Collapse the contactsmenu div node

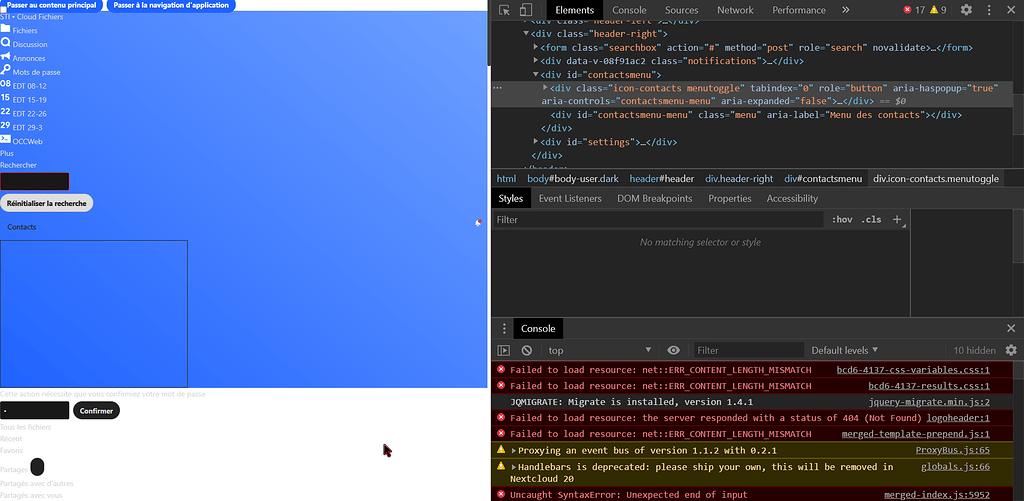pos(536,74)
